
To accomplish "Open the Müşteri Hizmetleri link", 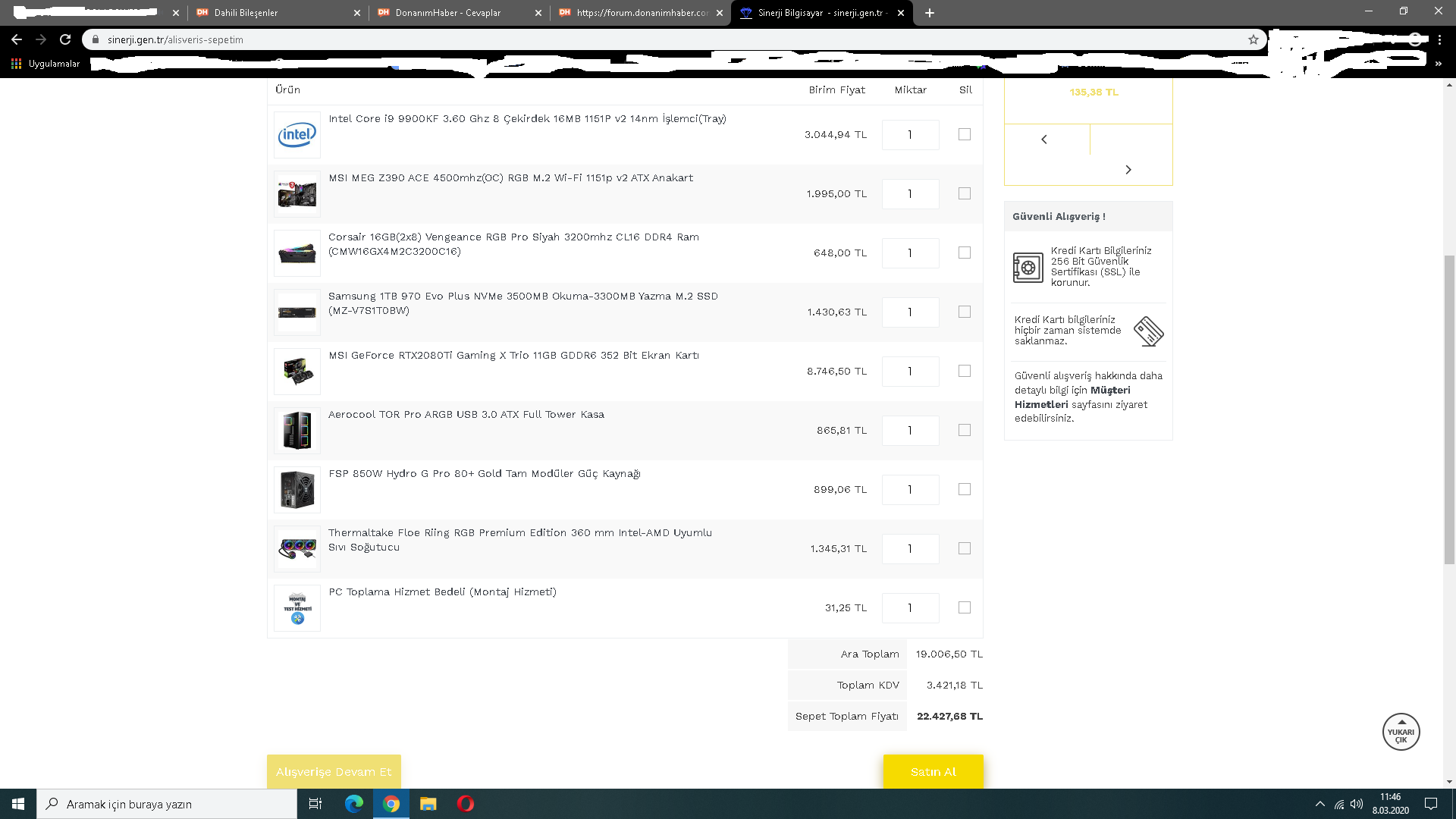I will point(1072,397).
